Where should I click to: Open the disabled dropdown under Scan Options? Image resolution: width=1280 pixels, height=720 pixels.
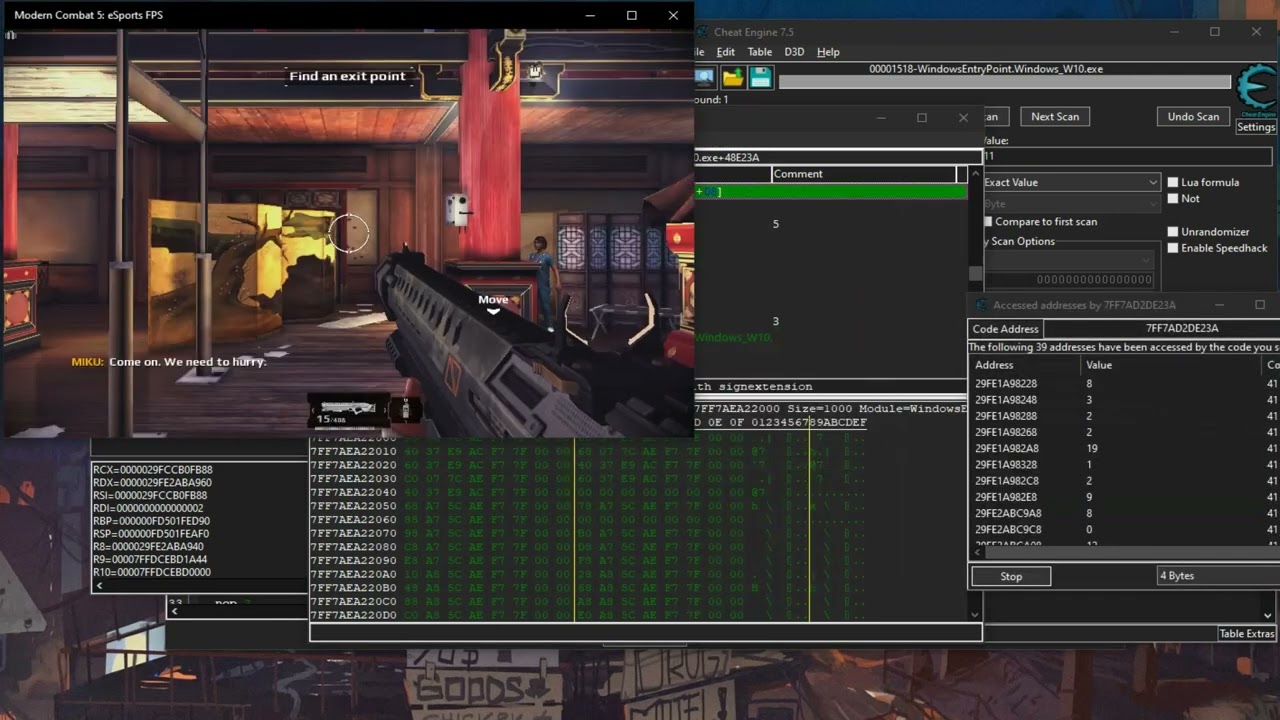(1068, 258)
